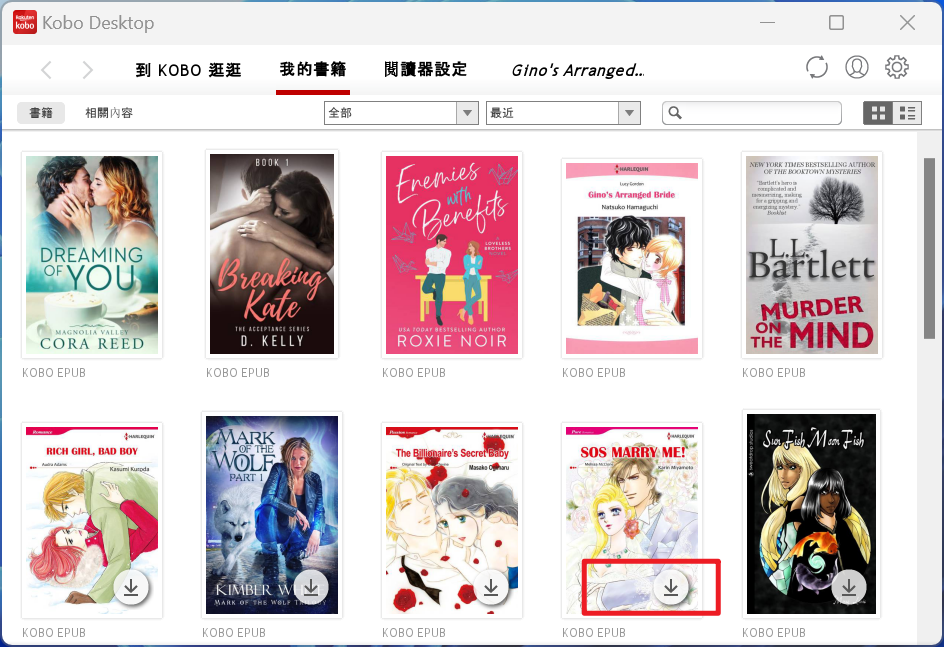The image size is (944, 647).
Task: Select the 我的書籍 tab
Action: 312,69
